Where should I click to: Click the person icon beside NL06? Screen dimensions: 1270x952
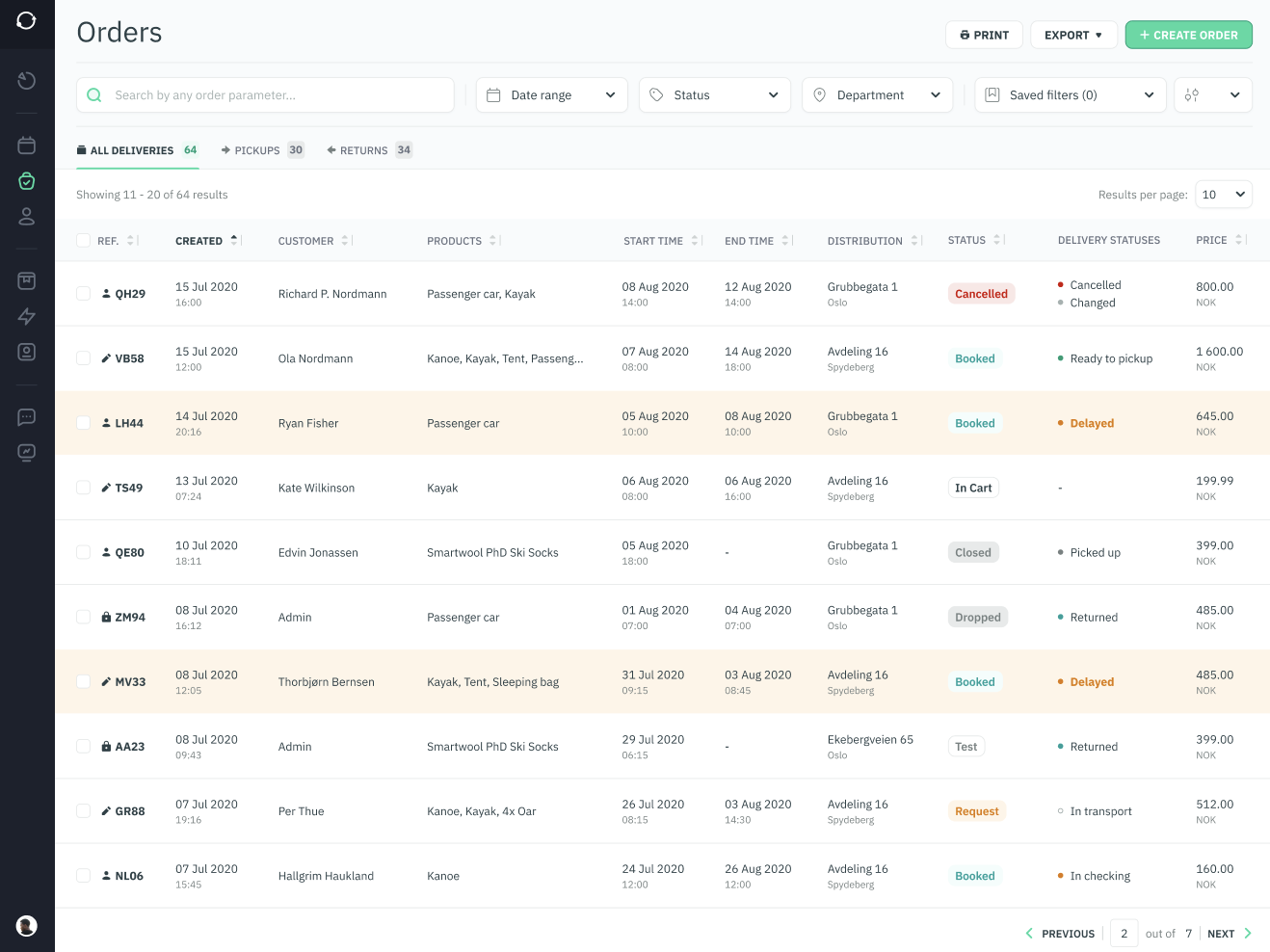point(106,876)
